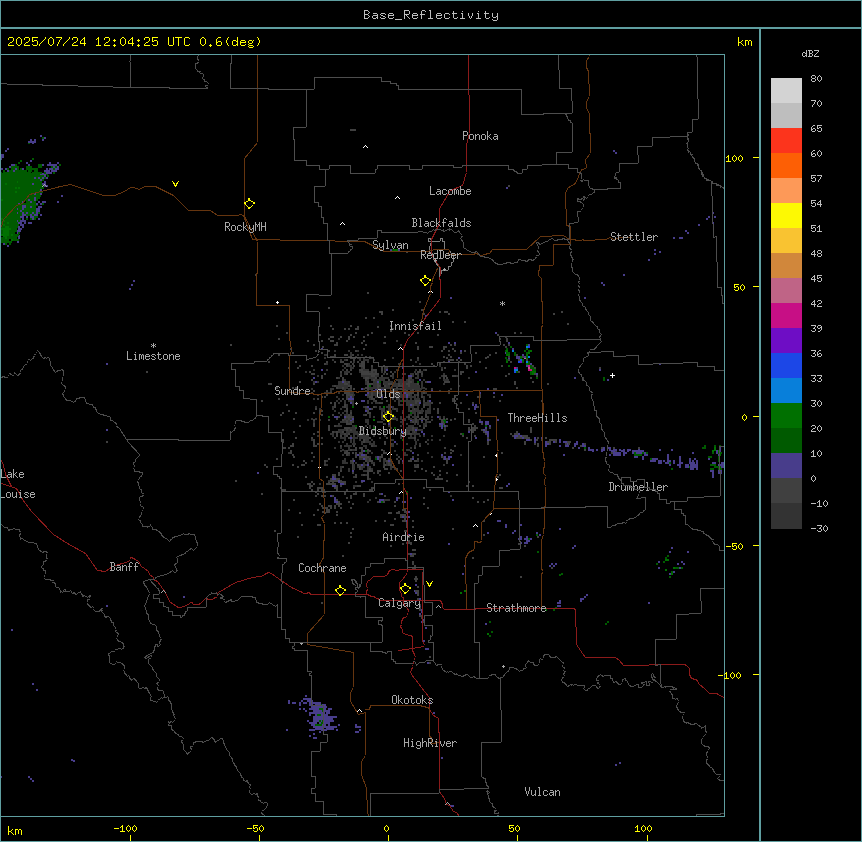
Task: Click the white caret marker southwest of Ponoka
Action: point(366,147)
